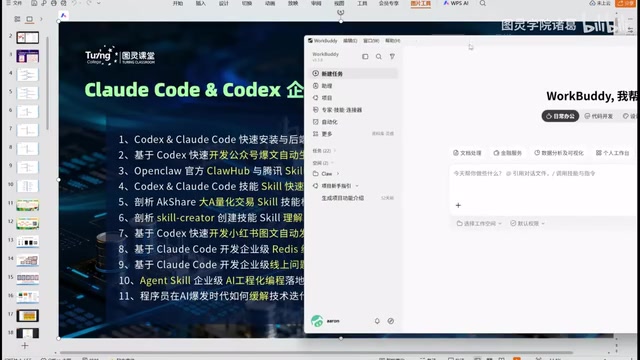Select the 日常办公 mode pill
640x360 pixels.
pyautogui.click(x=560, y=116)
